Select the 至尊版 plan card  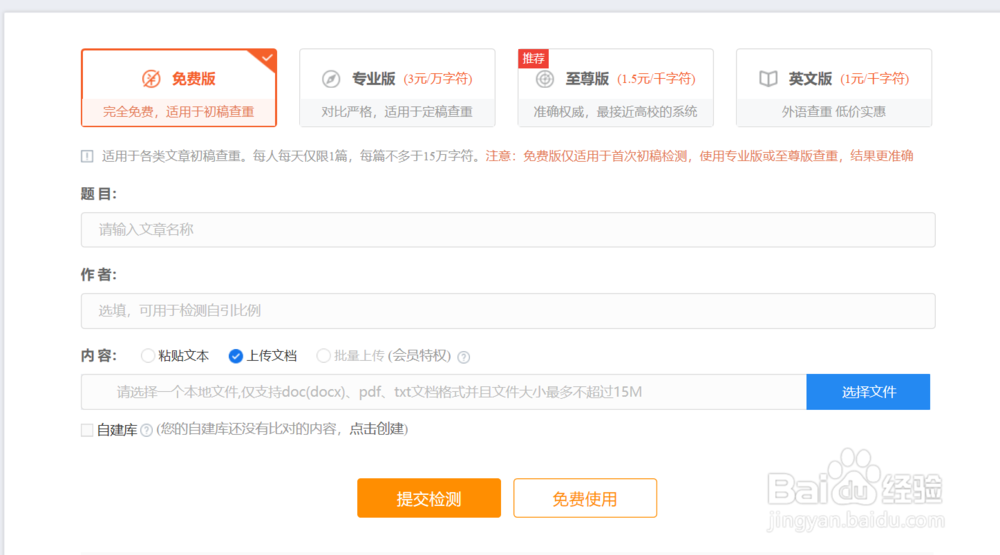tap(615, 87)
